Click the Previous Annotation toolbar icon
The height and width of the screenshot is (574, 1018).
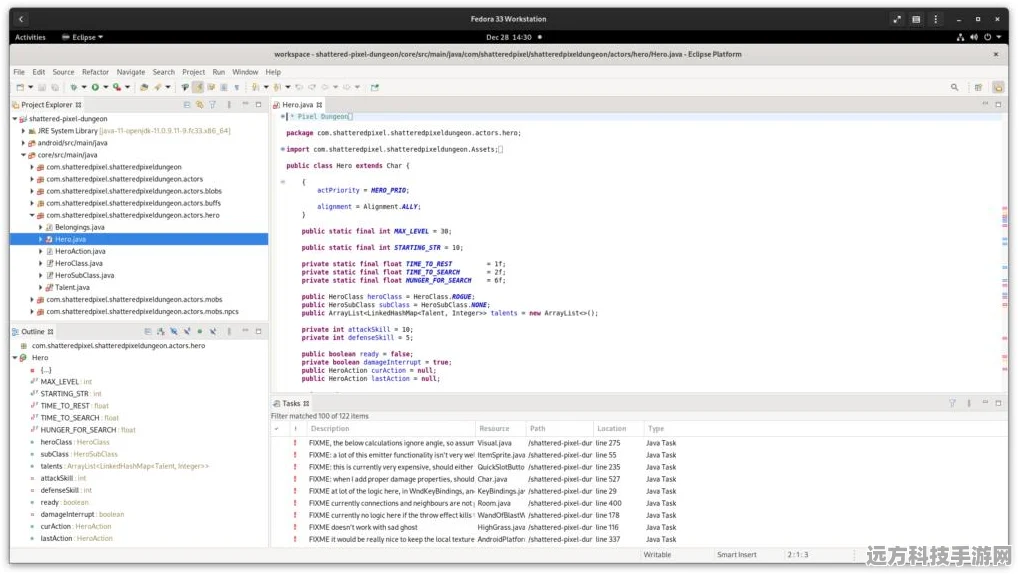tap(278, 87)
